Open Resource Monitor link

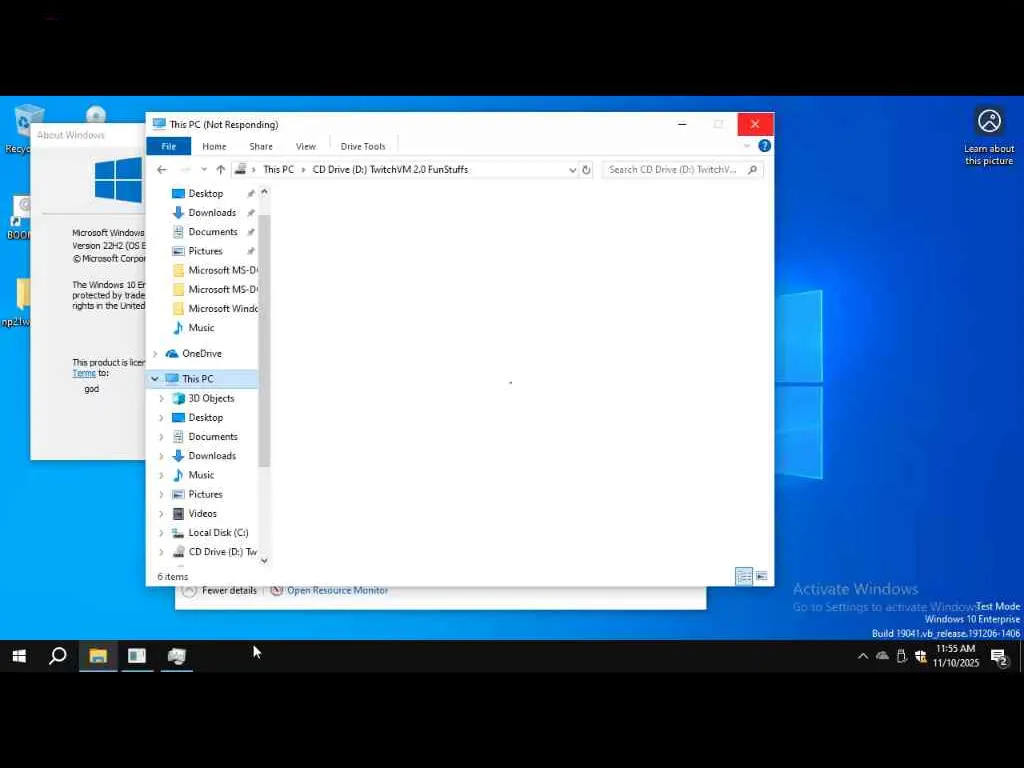pyautogui.click(x=338, y=590)
